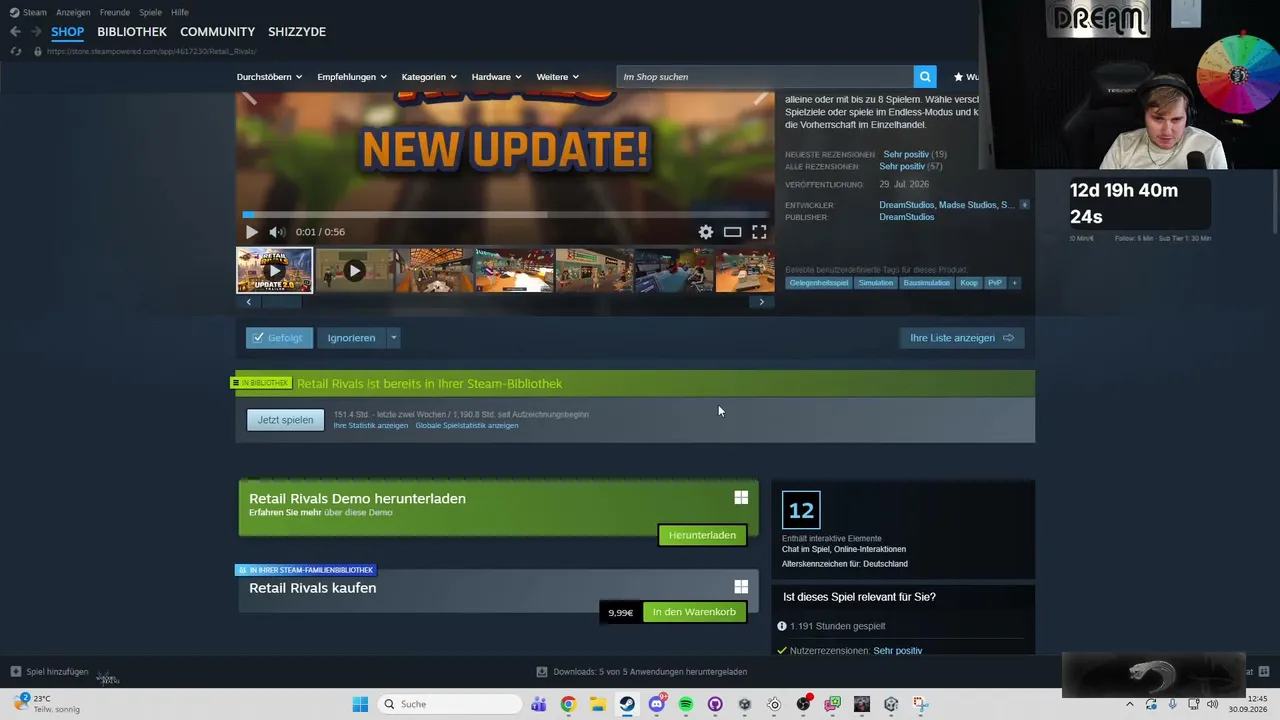The height and width of the screenshot is (720, 1280).
Task: Open the Freunde menu
Action: click(115, 12)
